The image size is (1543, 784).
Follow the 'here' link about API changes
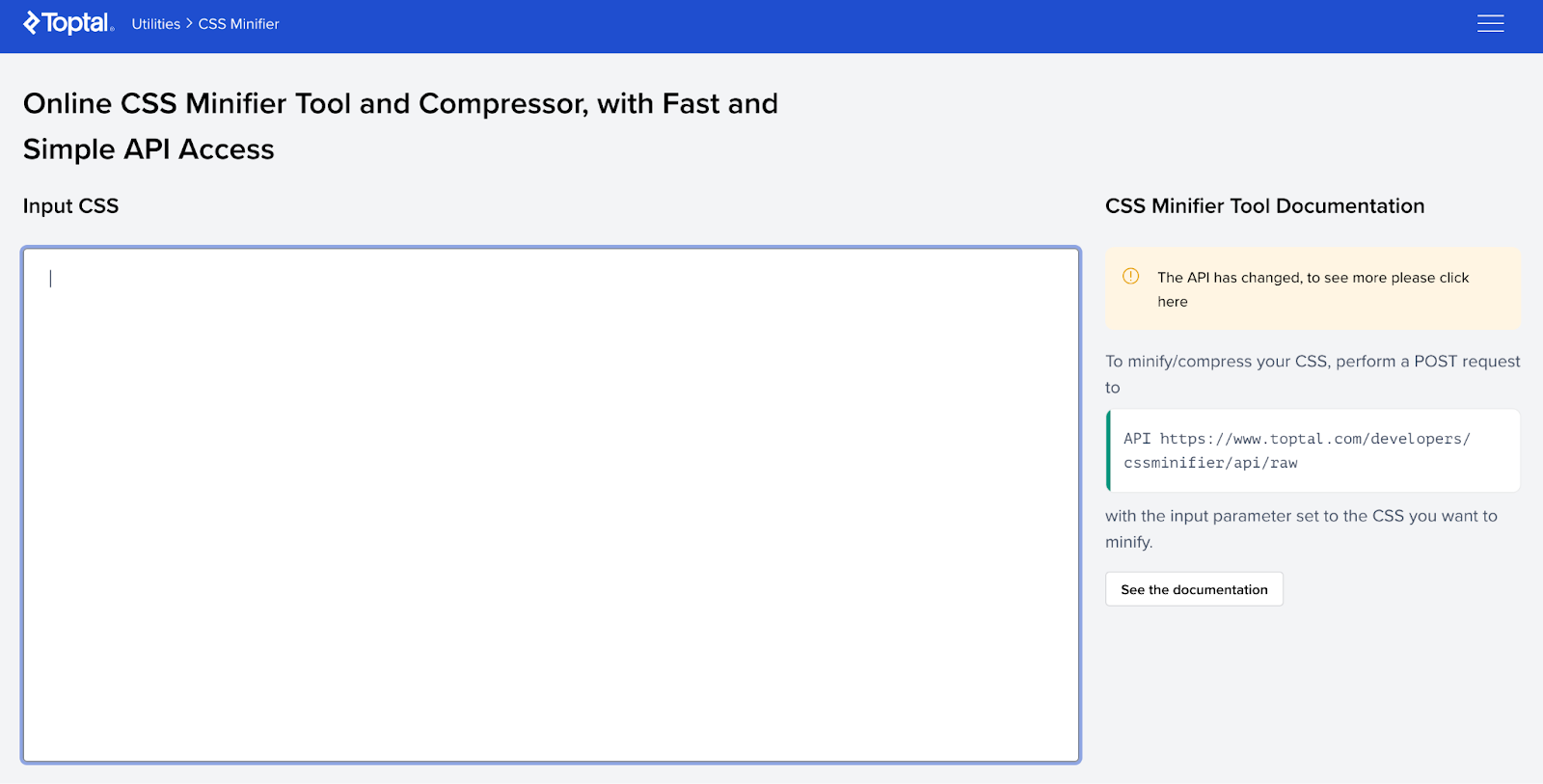pyautogui.click(x=1172, y=301)
